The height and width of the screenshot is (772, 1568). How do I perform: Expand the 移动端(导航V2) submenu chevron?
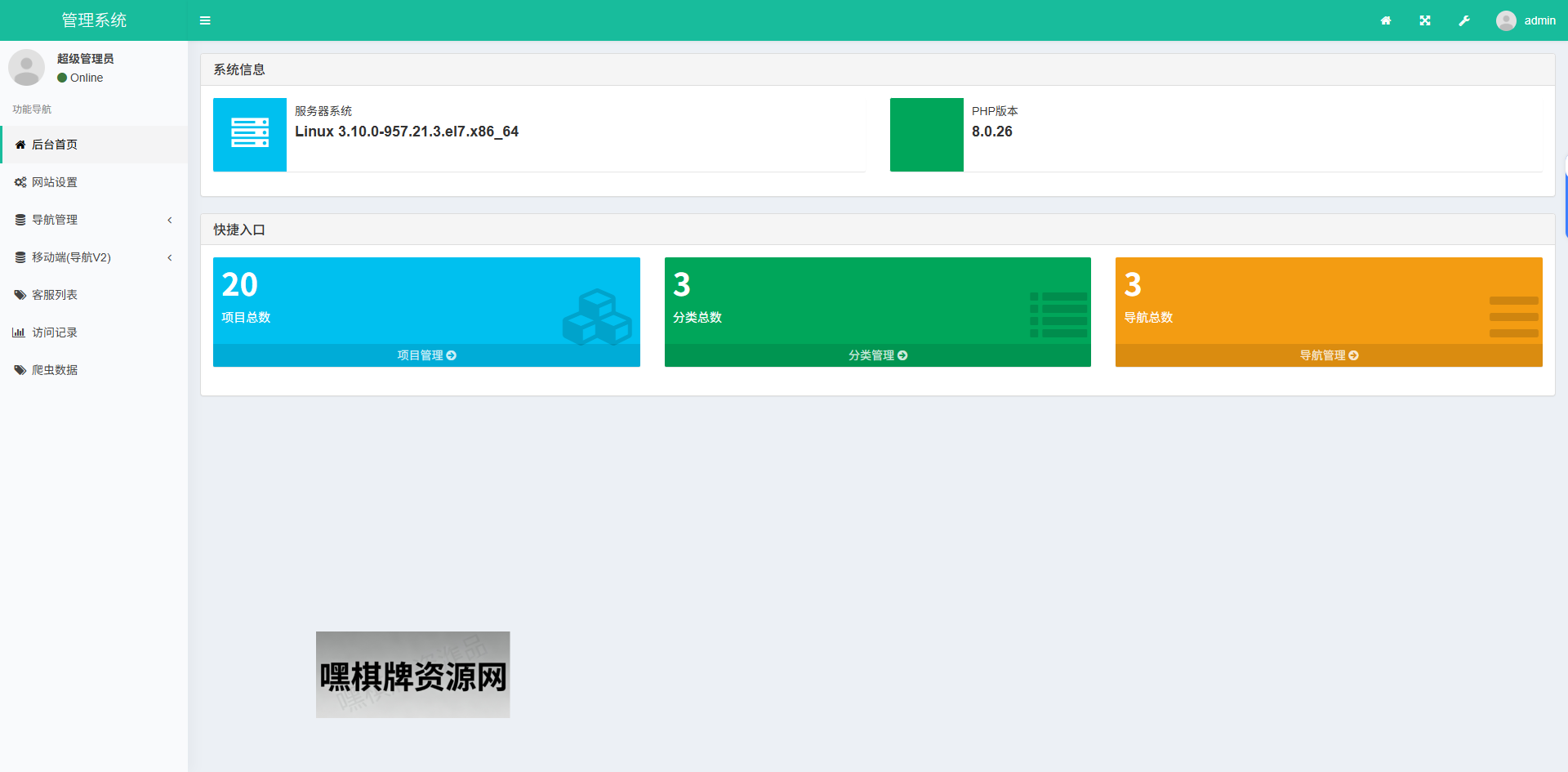[x=170, y=257]
